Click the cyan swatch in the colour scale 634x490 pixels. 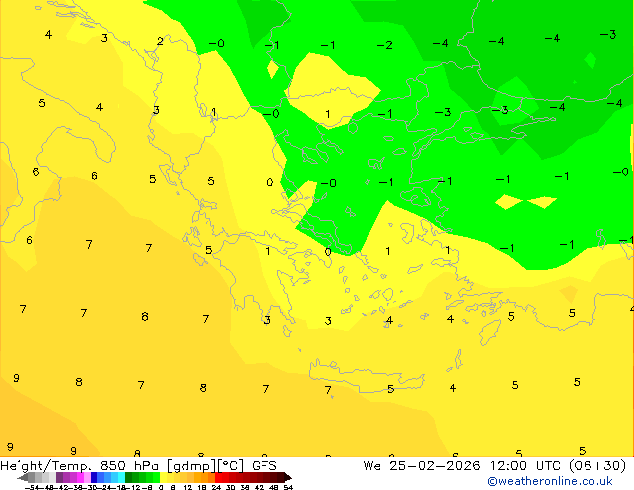122,477
